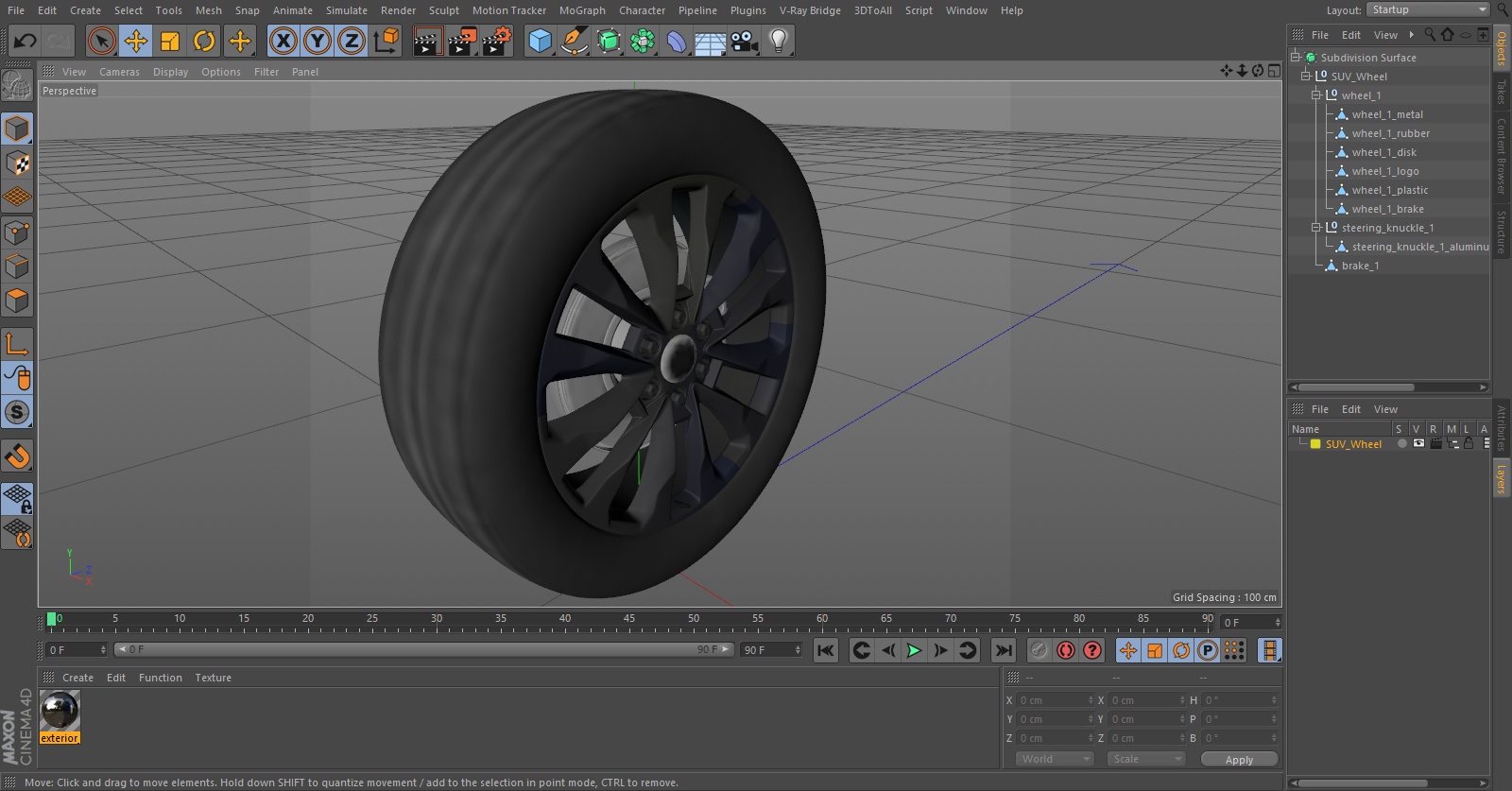
Task: Add a Subdivision Surface generator icon
Action: click(609, 41)
